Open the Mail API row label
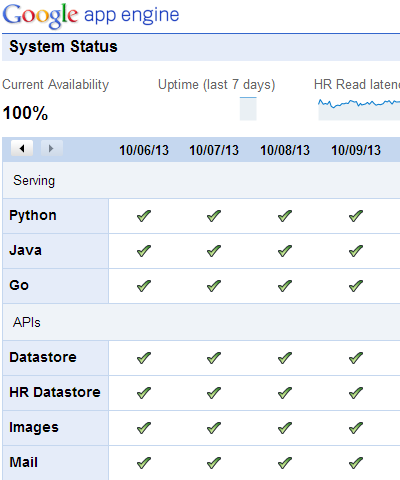 click(x=23, y=462)
